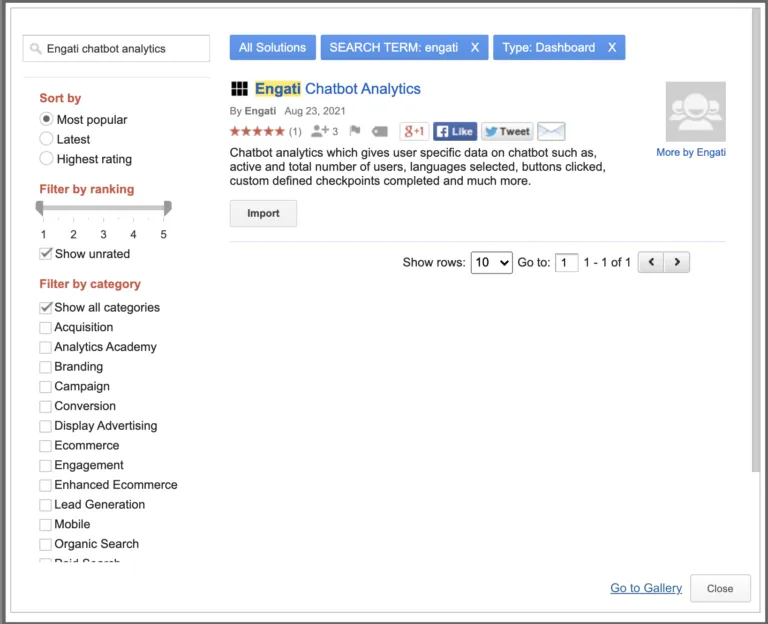Click the Facebook Like button

[x=455, y=131]
